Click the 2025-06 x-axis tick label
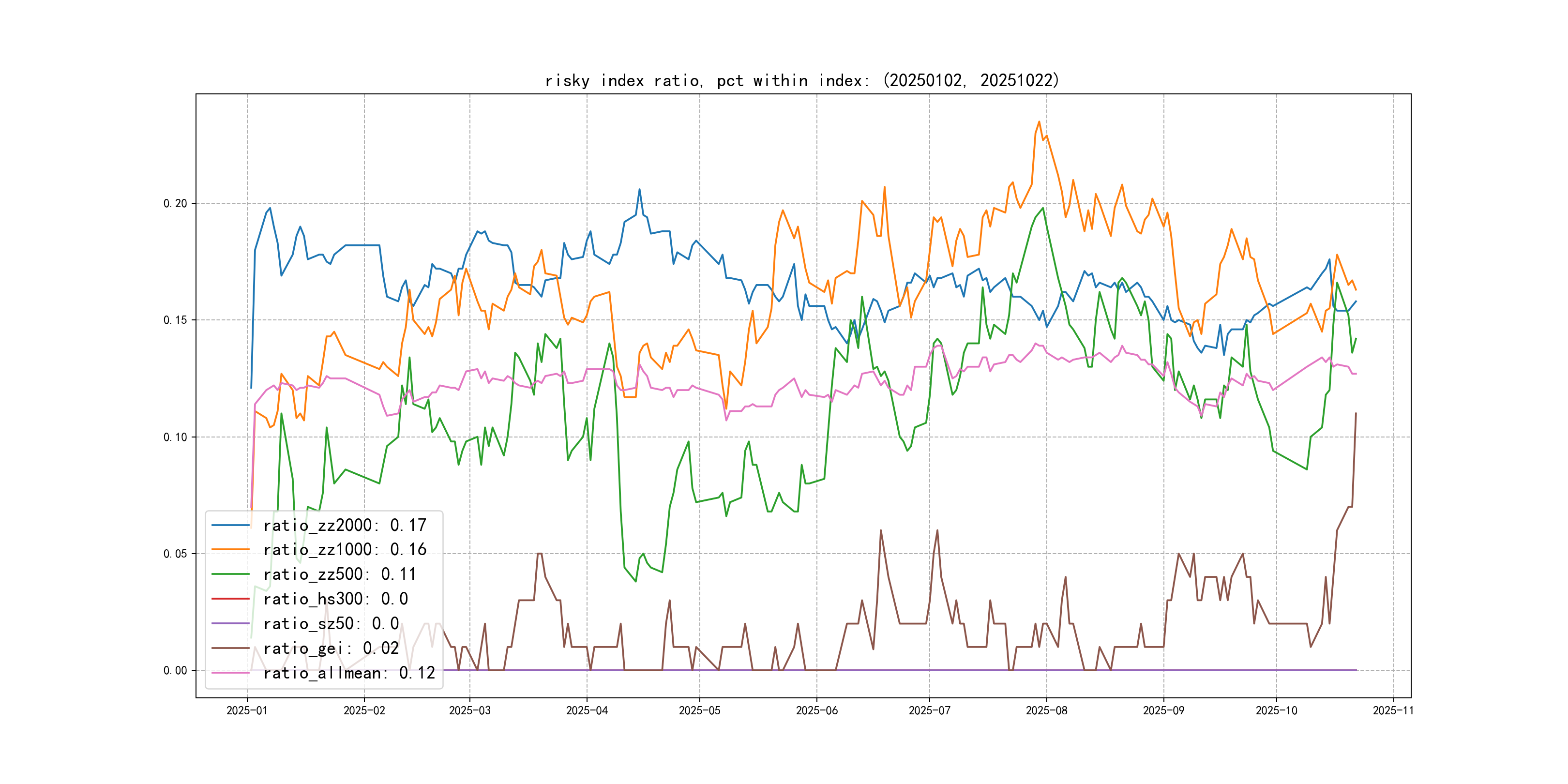Viewport: 1568px width, 784px height. [x=816, y=711]
